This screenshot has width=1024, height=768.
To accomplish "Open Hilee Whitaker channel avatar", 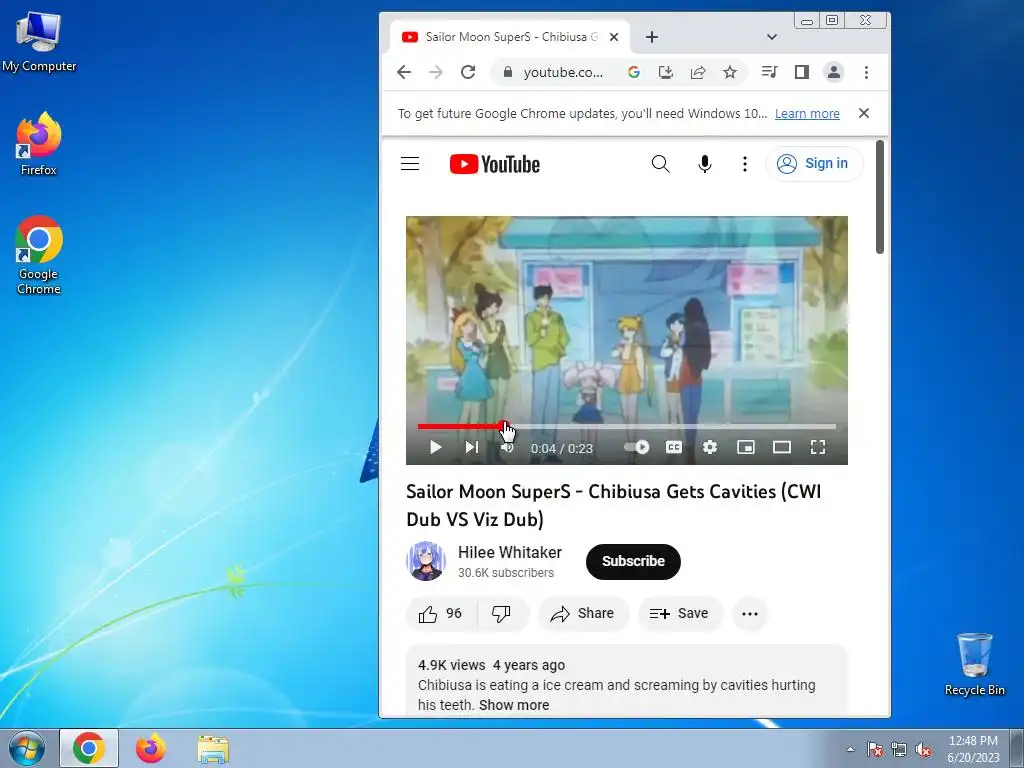I will point(426,561).
